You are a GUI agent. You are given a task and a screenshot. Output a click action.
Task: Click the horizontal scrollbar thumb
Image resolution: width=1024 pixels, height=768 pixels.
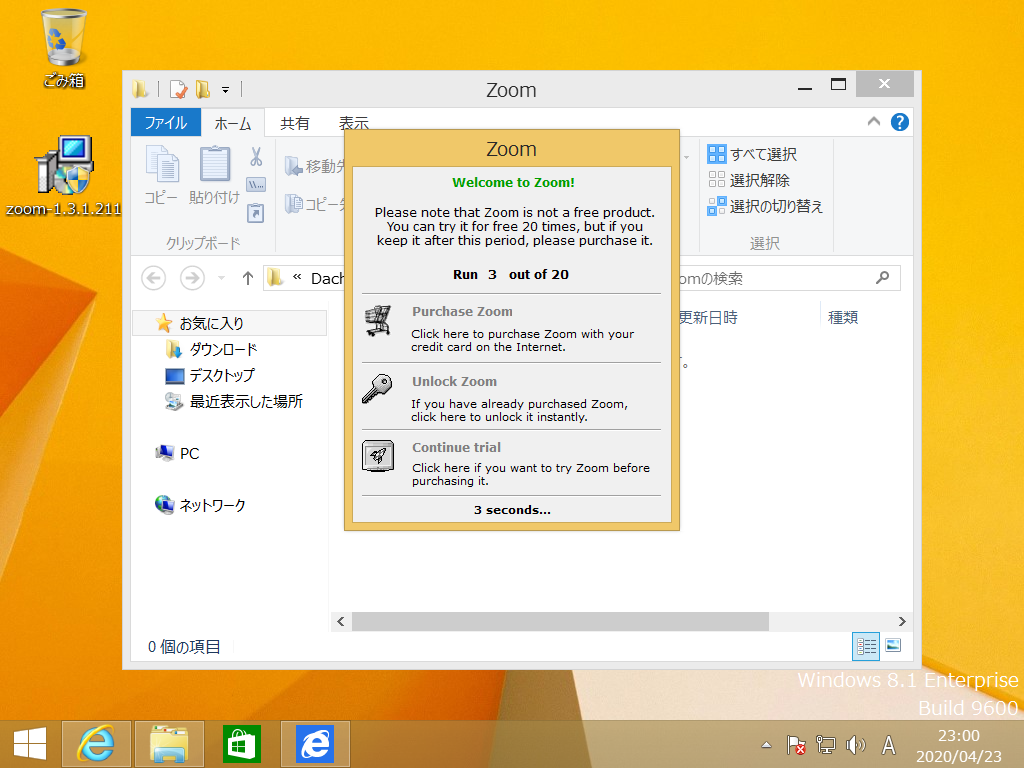(x=560, y=622)
